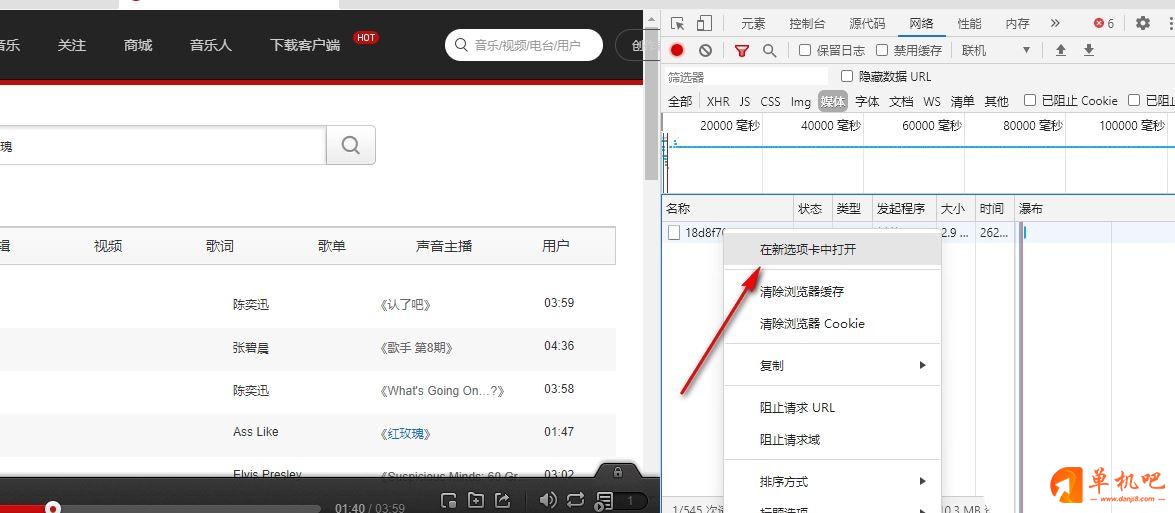Toggle the player bar lock icon

pos(617,472)
